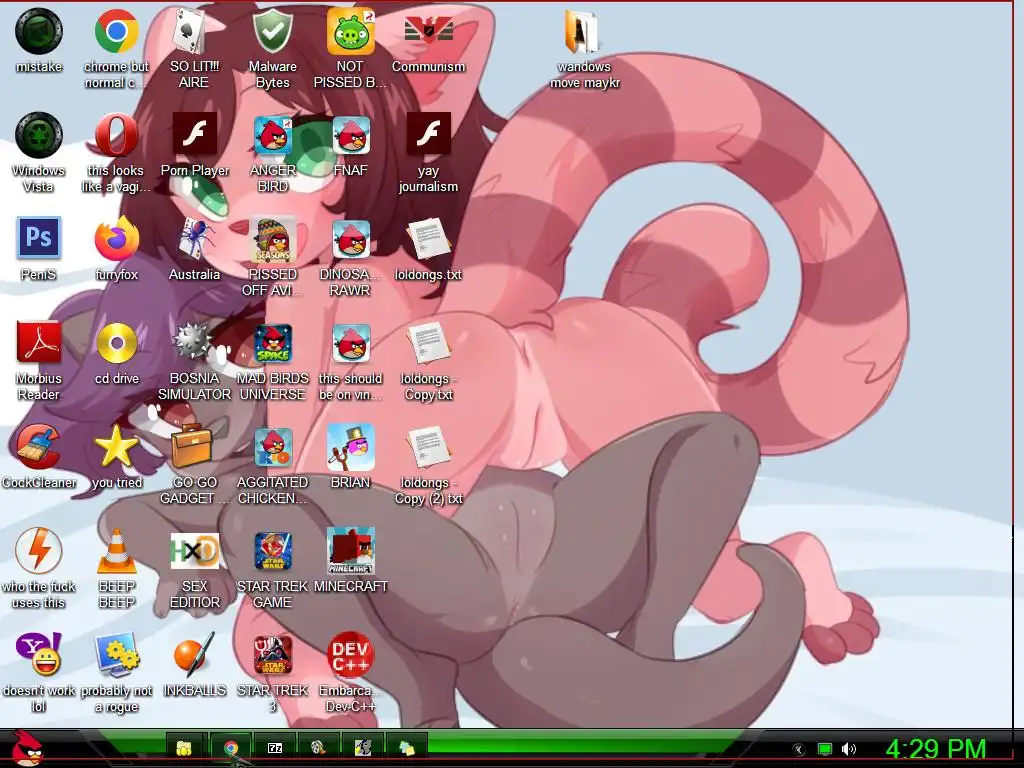
Task: Open the folder button on the taskbar
Action: (x=185, y=747)
